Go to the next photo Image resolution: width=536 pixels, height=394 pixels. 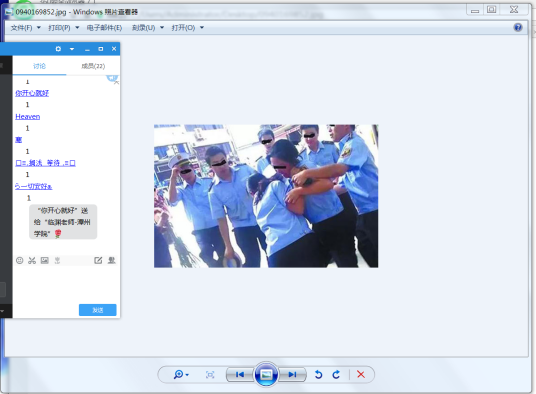click(292, 375)
